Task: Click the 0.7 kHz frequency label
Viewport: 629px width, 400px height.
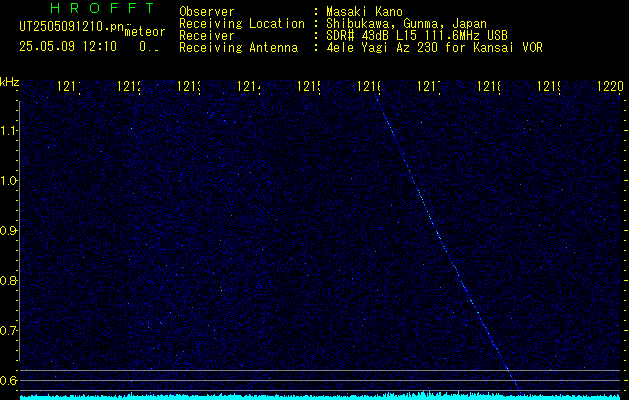Action: (9, 331)
